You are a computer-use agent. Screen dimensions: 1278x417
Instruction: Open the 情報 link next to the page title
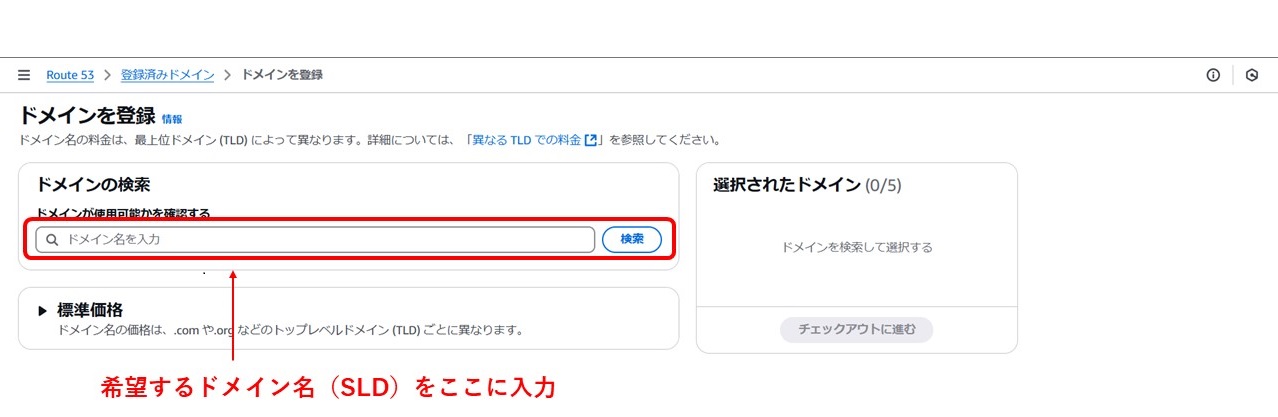(x=172, y=118)
